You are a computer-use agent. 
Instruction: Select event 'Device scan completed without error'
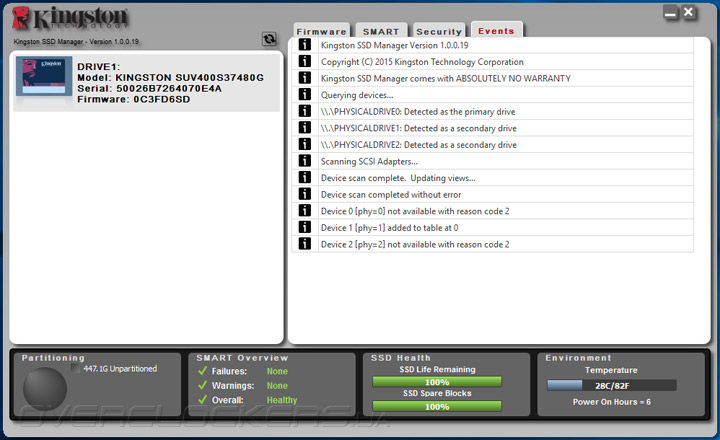[x=391, y=195]
